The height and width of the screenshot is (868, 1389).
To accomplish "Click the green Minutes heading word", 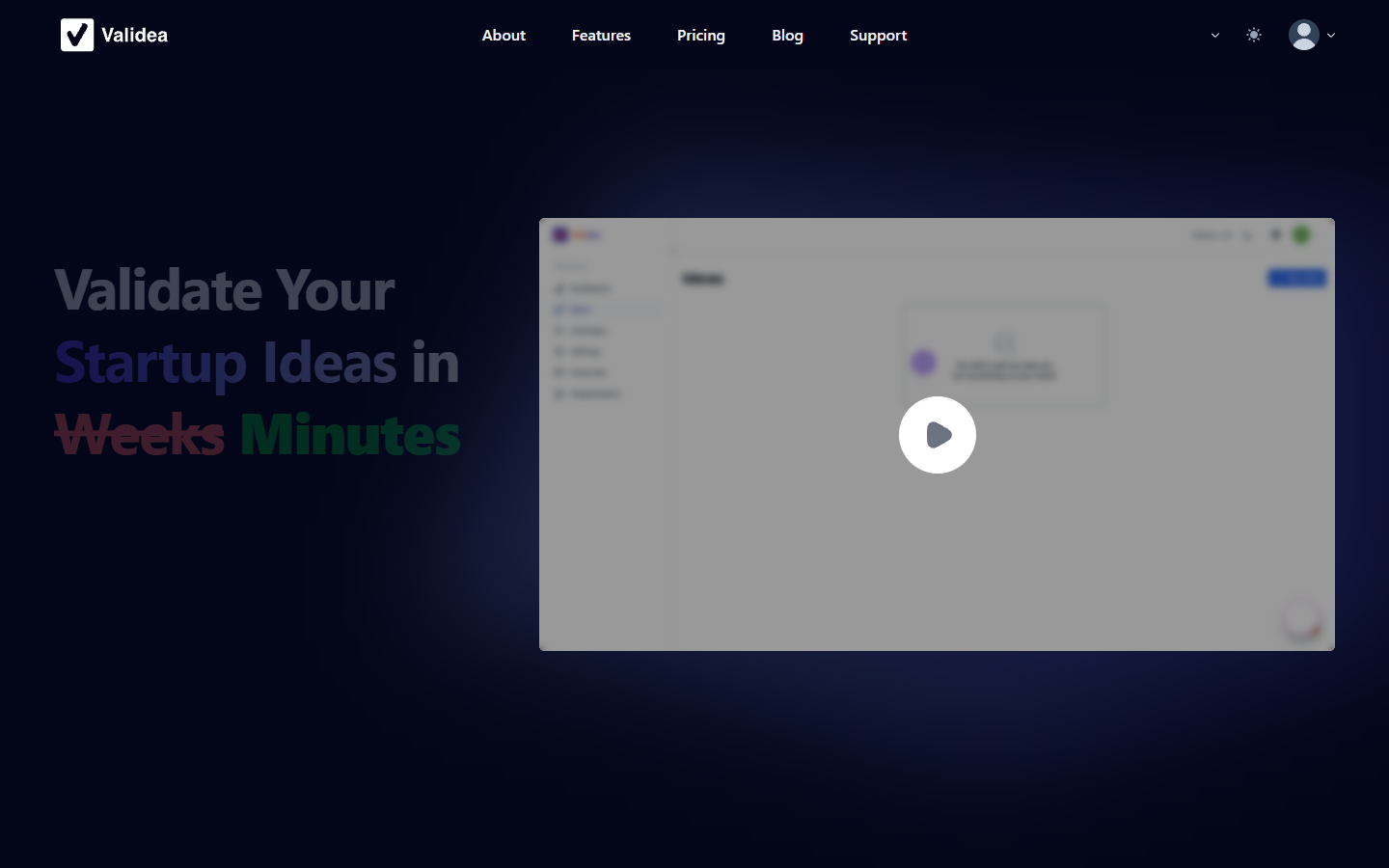I will 350,435.
